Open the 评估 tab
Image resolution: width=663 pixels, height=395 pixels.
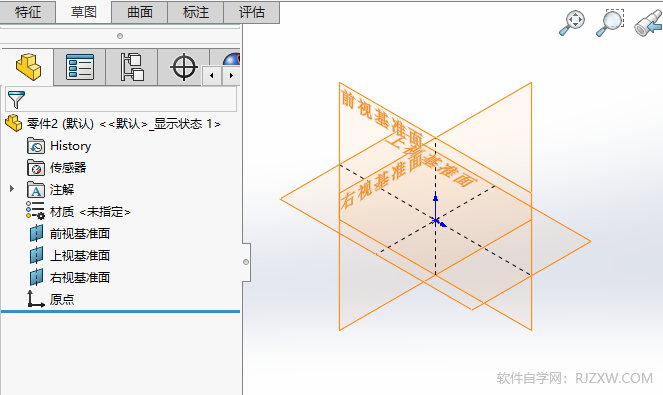point(251,12)
